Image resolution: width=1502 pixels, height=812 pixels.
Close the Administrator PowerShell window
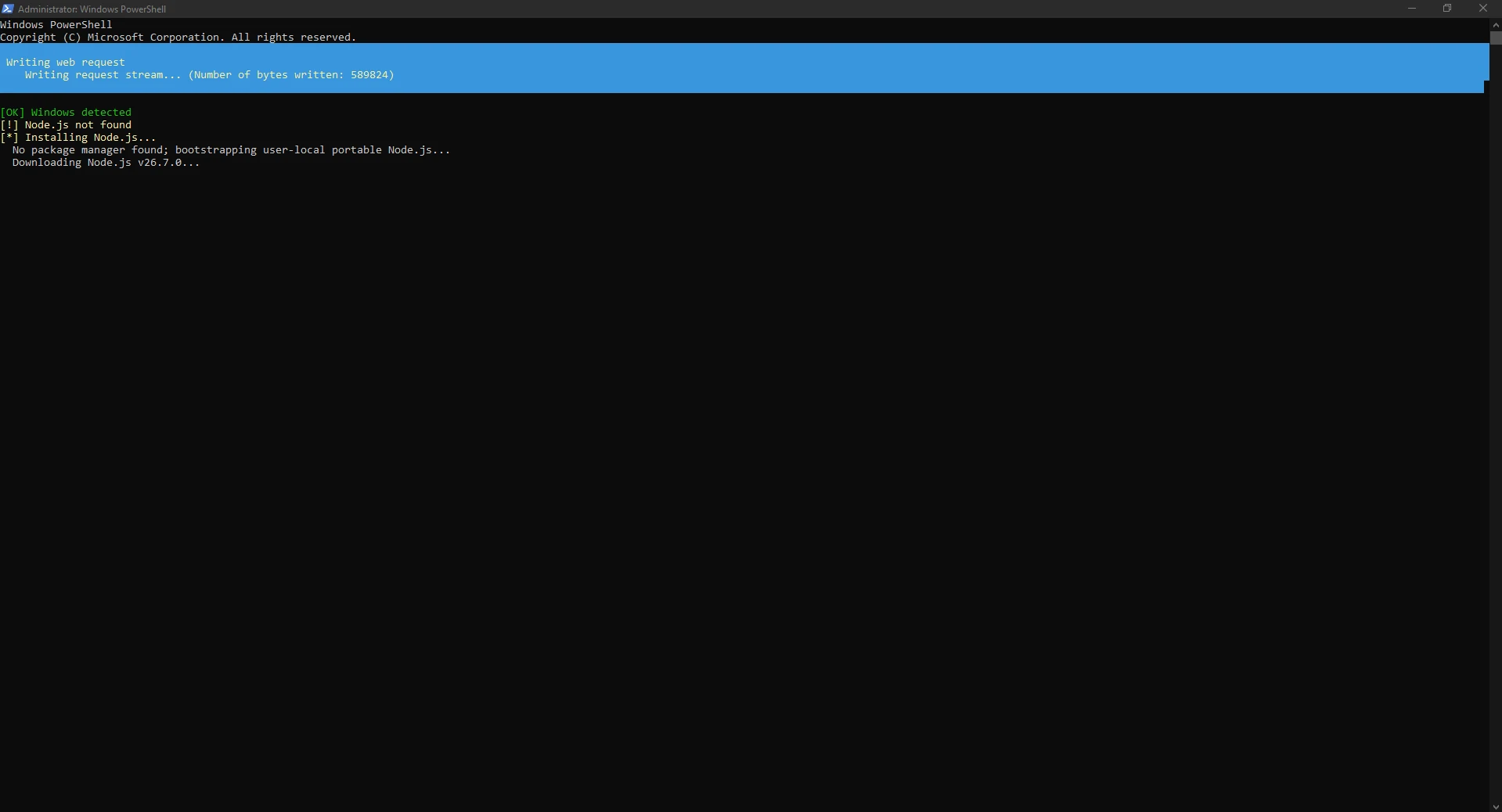pos(1482,9)
